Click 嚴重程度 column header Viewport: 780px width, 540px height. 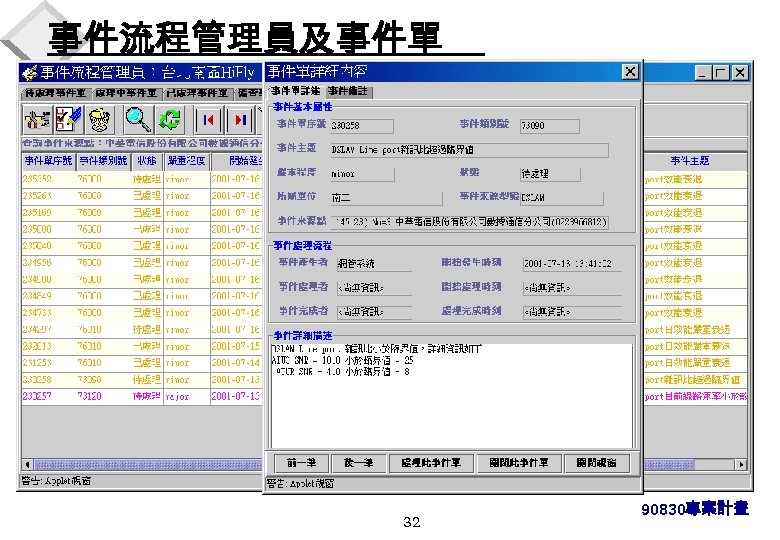(187, 161)
